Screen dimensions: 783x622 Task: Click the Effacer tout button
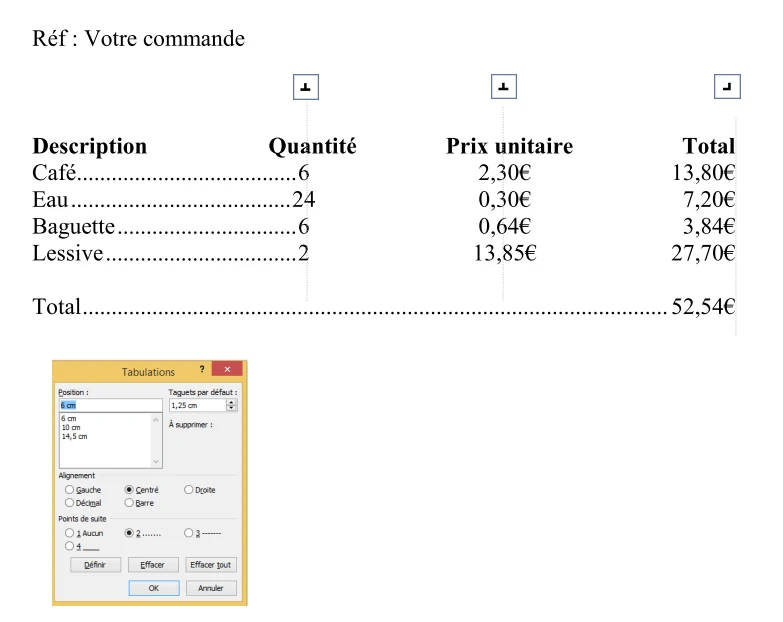click(x=212, y=565)
